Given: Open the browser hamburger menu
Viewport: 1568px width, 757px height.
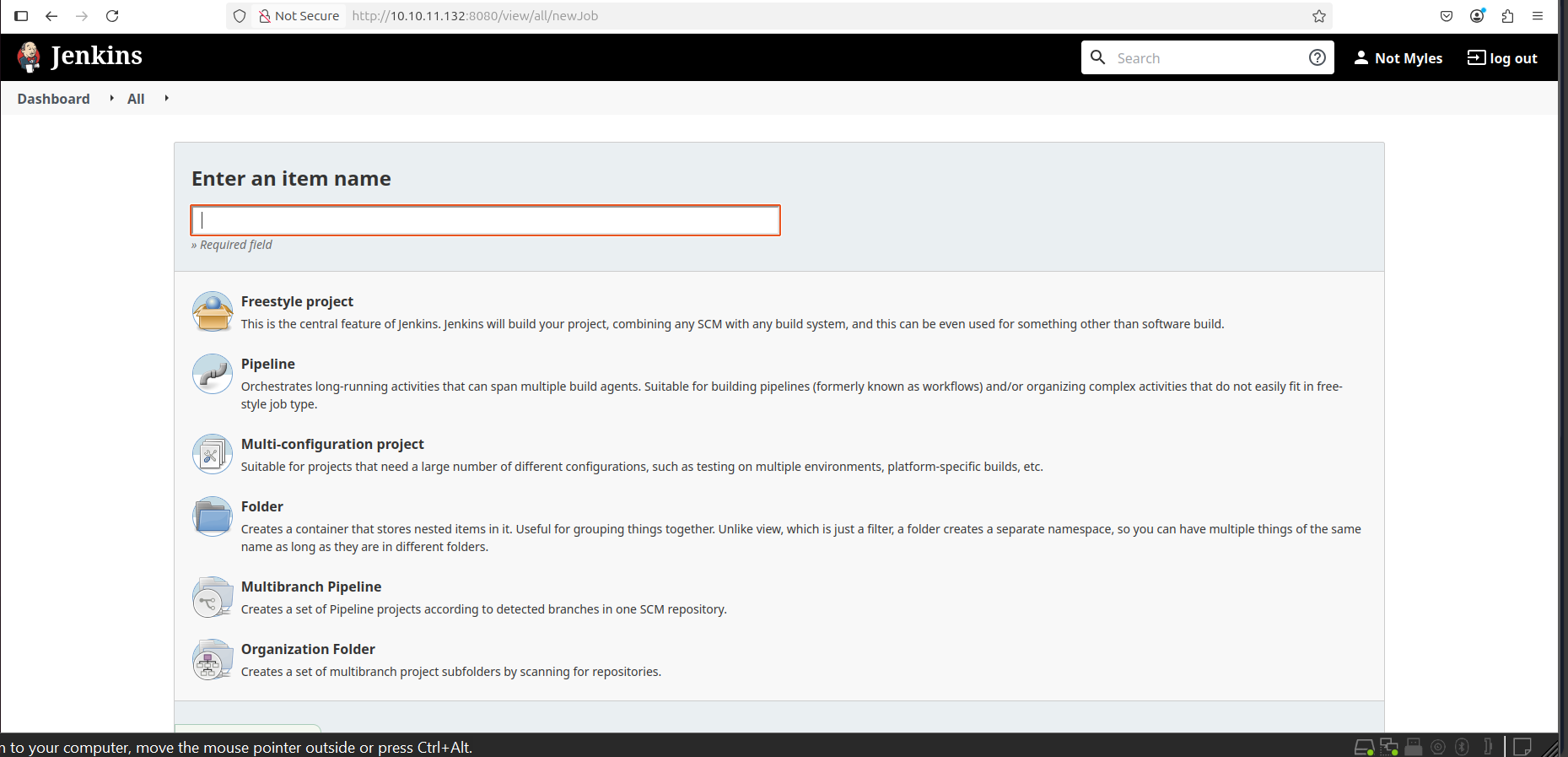Looking at the screenshot, I should point(1538,16).
